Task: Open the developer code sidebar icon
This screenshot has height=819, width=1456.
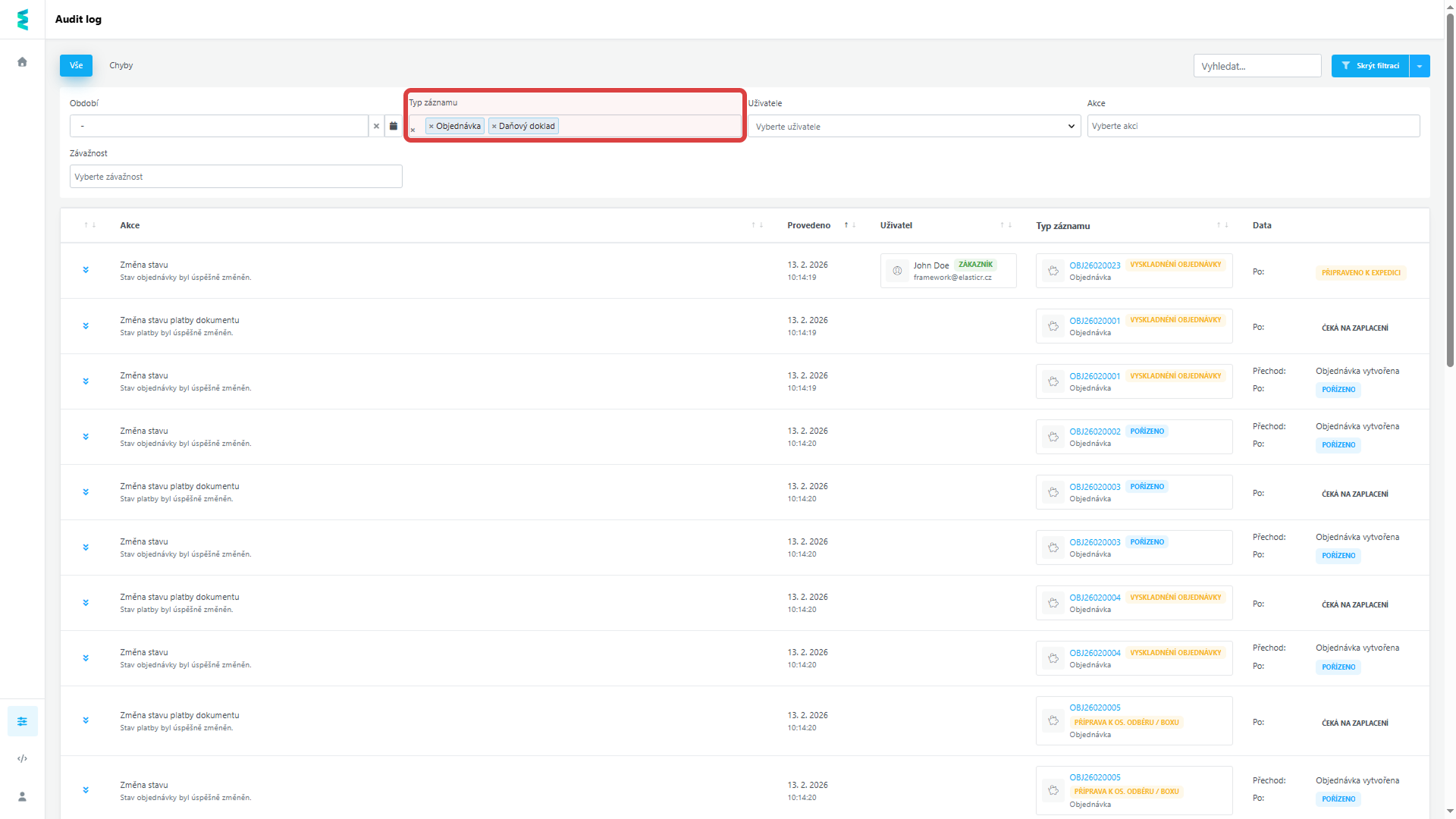Action: 22,758
